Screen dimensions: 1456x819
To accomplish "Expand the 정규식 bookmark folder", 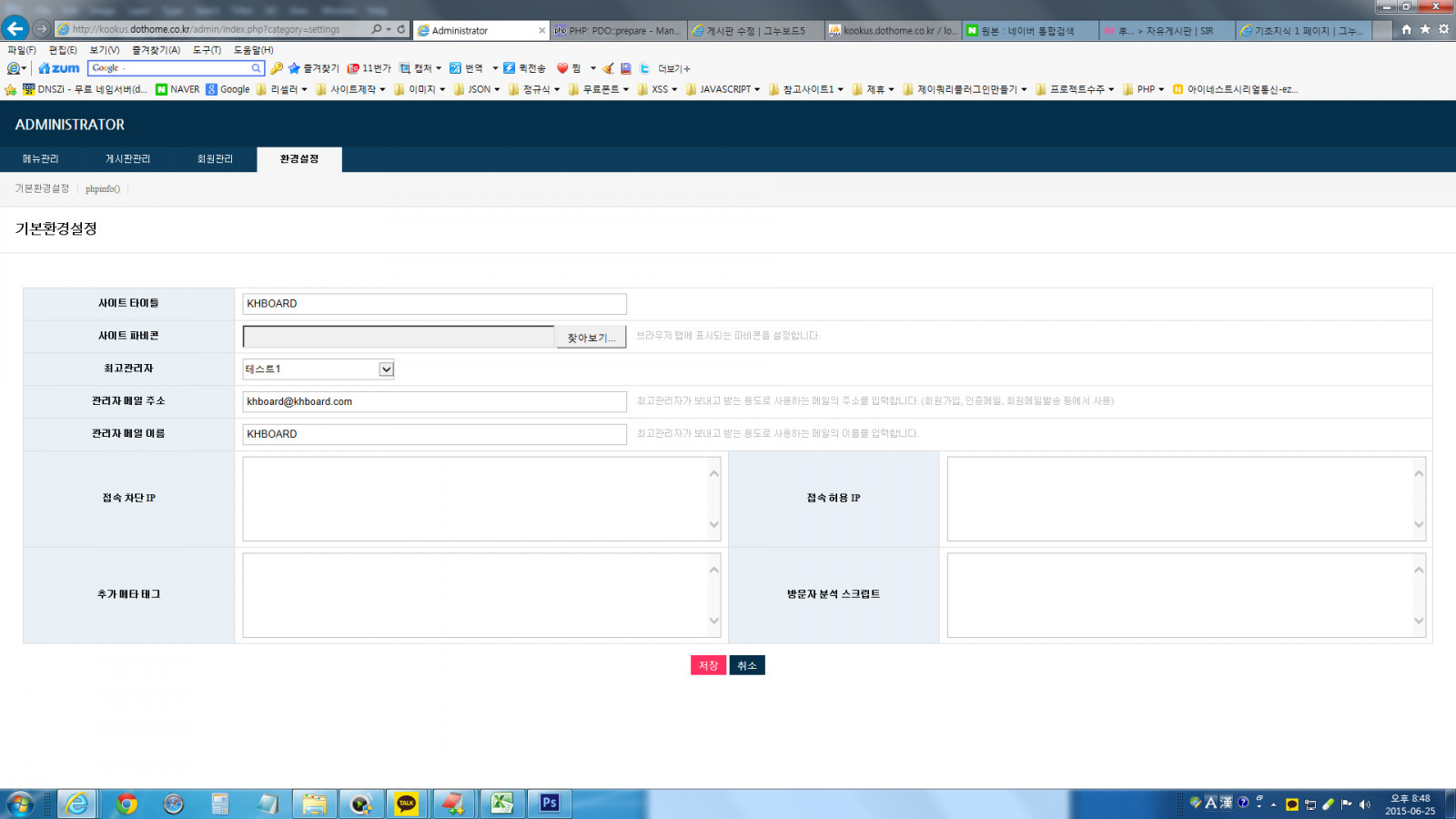I will pos(535,89).
